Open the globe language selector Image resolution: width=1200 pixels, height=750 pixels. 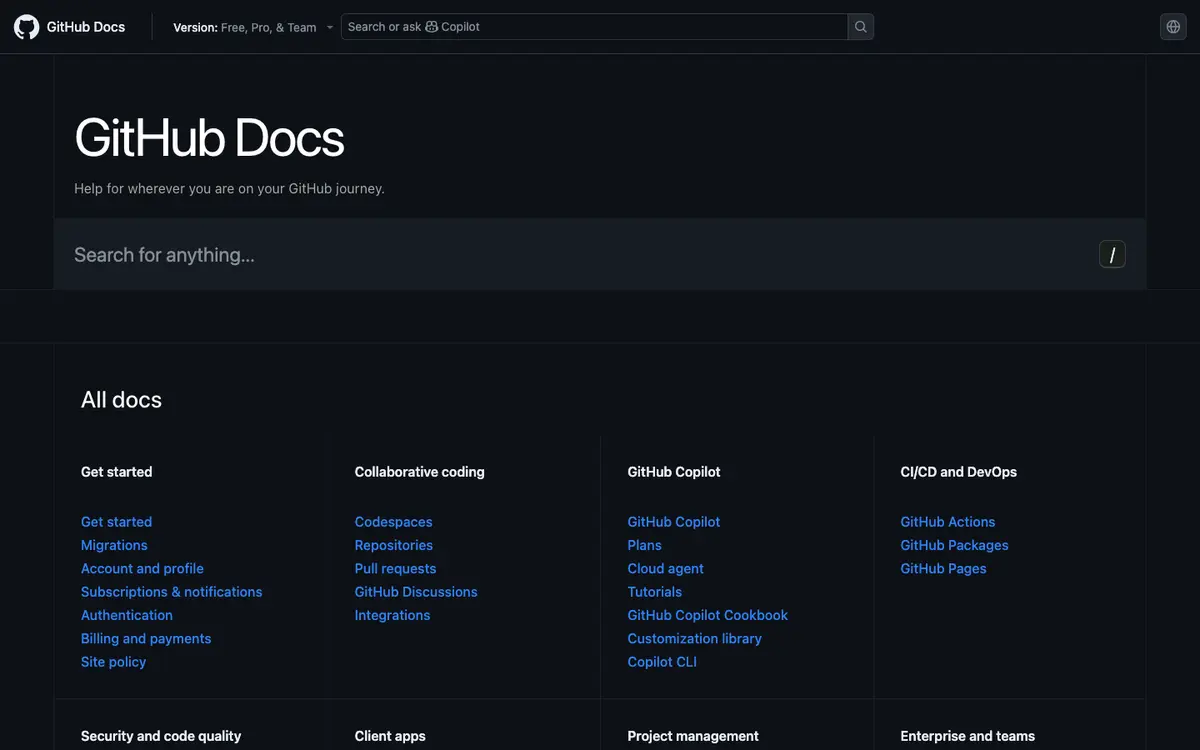point(1173,27)
